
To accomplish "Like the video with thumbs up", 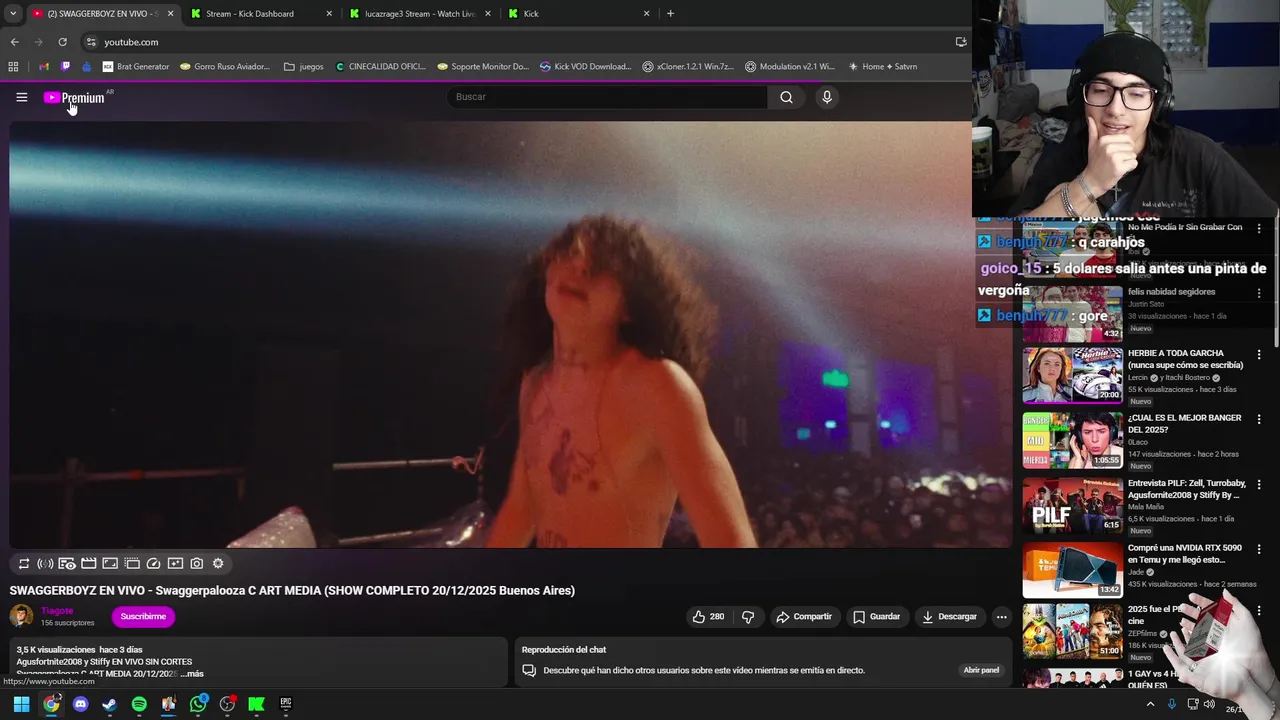I will pyautogui.click(x=708, y=617).
